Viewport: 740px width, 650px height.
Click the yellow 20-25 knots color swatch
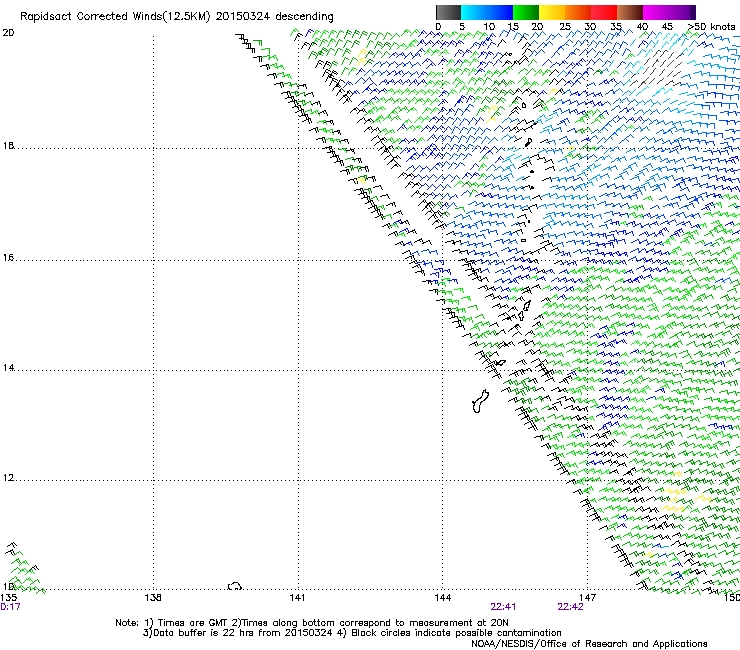point(552,12)
